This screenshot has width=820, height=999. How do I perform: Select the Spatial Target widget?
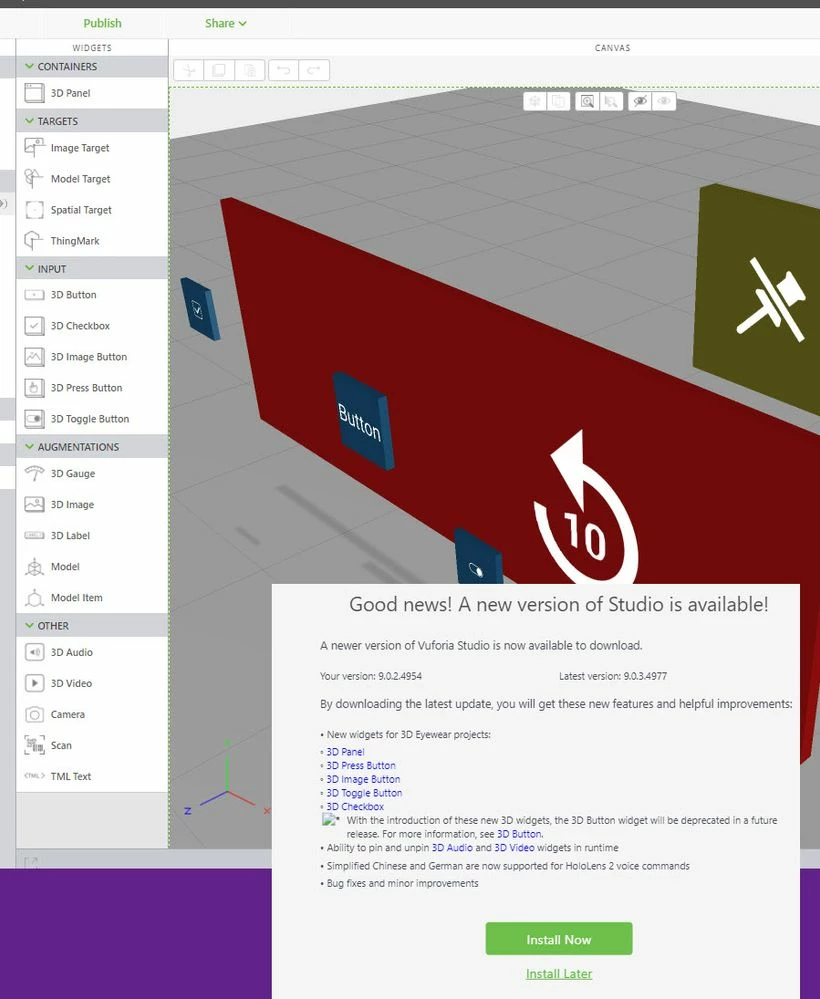pos(92,210)
